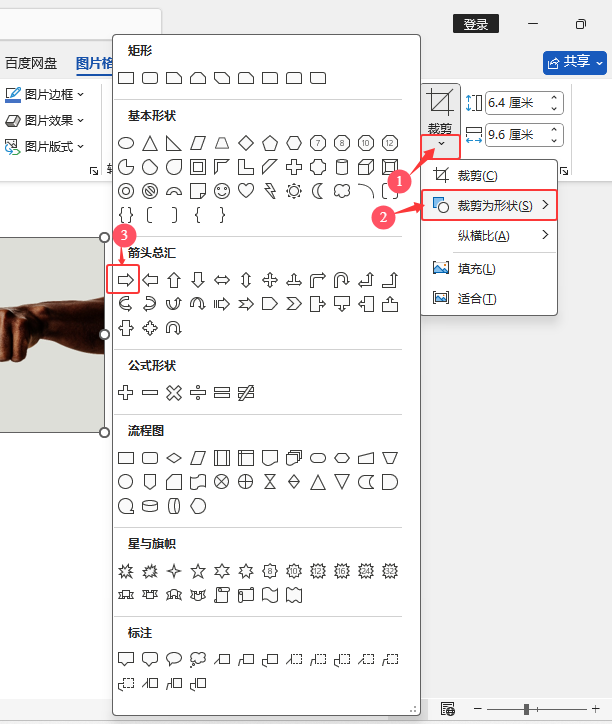612x724 pixels.
Task: Choose the rounded rectangle shape
Action: (x=150, y=78)
